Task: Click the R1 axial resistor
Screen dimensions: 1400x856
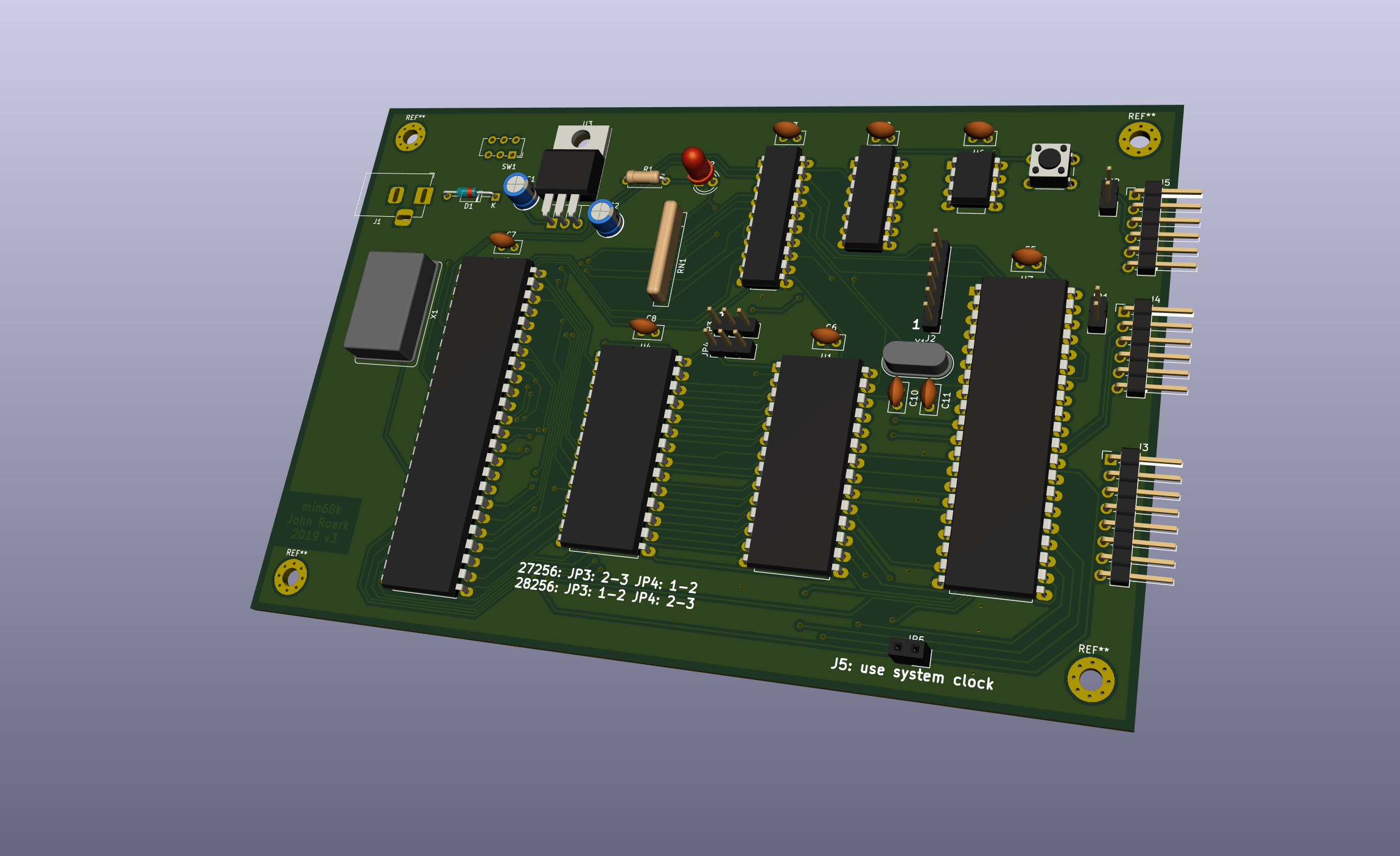Action: click(643, 177)
